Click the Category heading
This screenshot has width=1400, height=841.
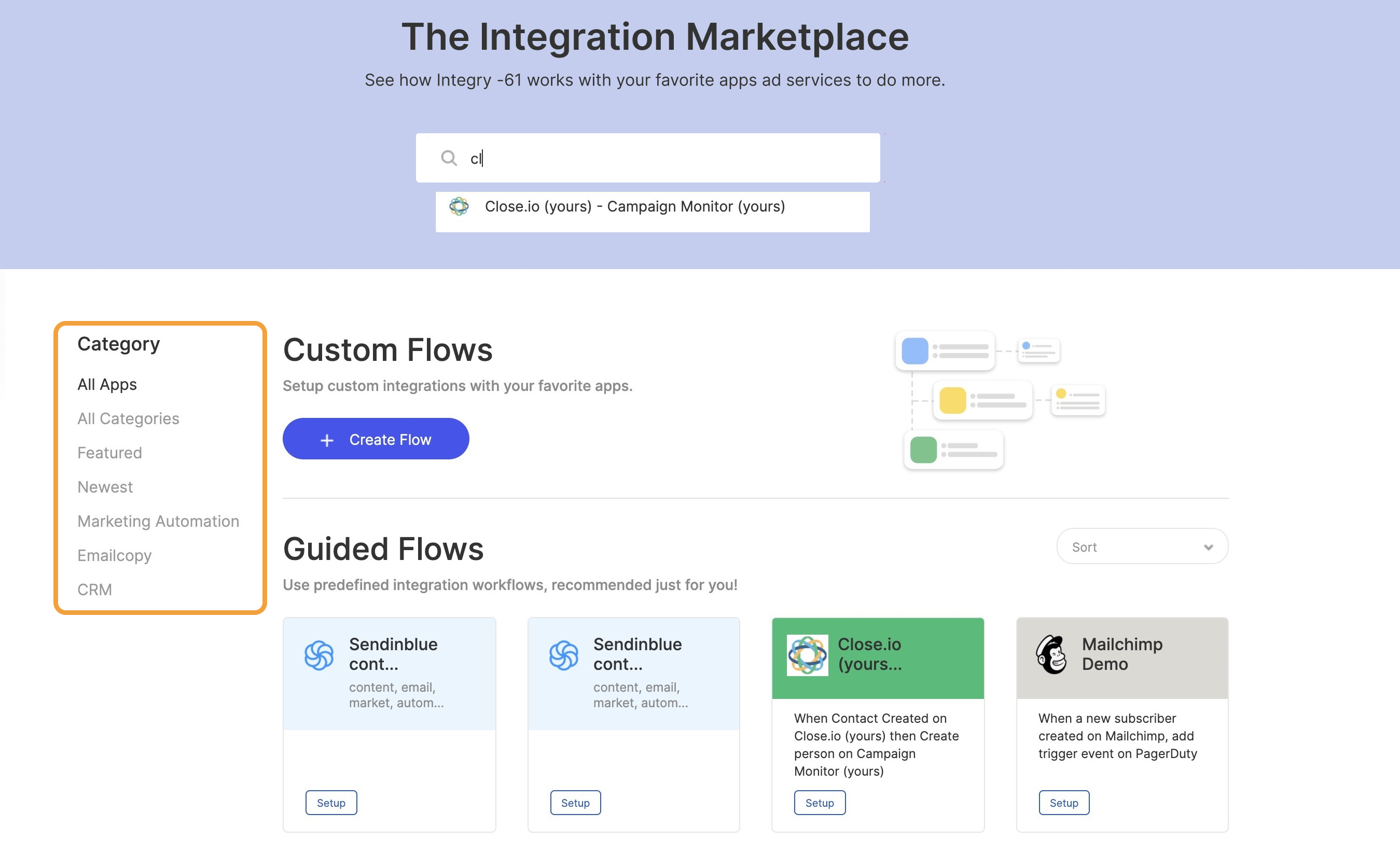(x=118, y=344)
